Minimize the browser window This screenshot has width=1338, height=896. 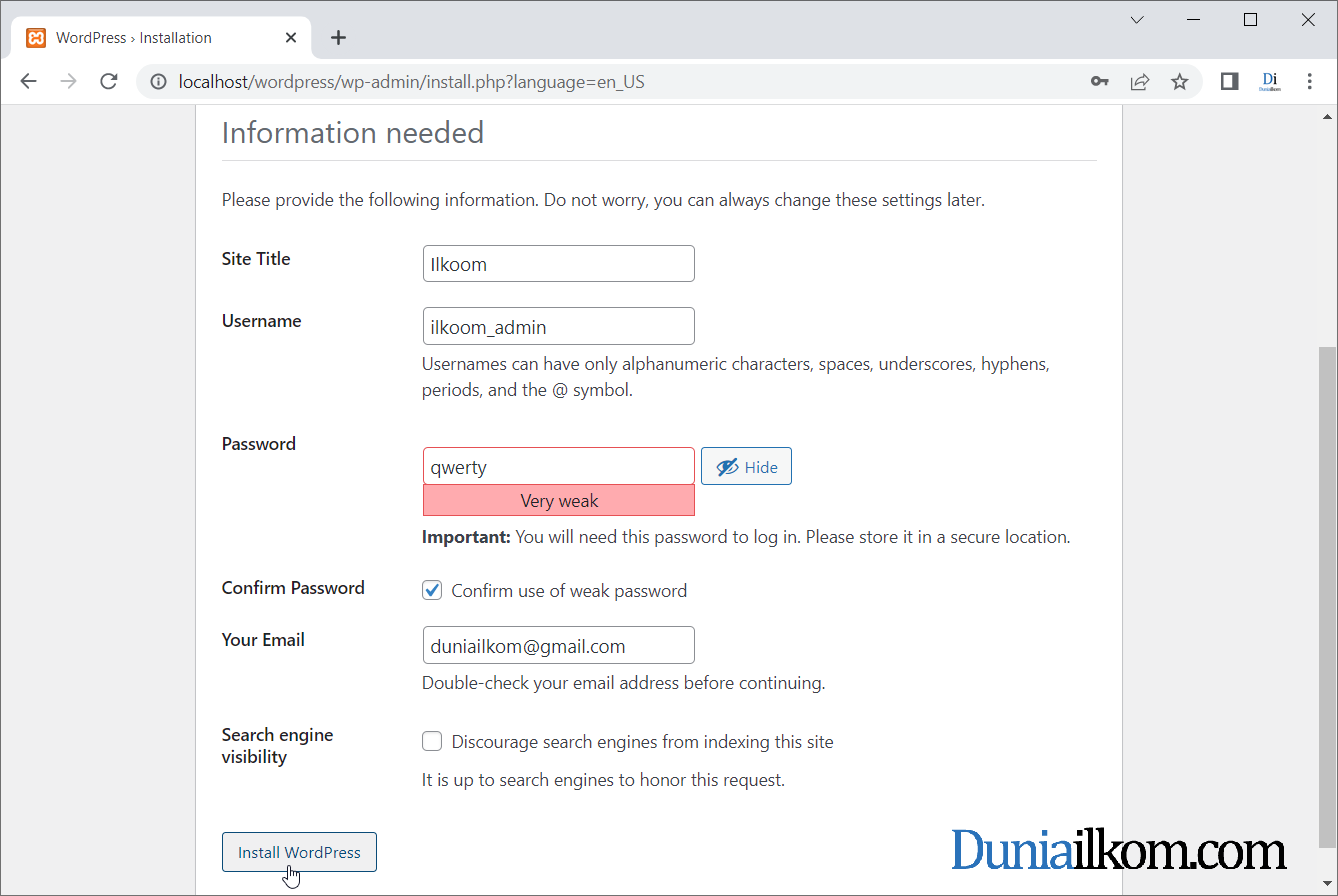pos(1194,20)
